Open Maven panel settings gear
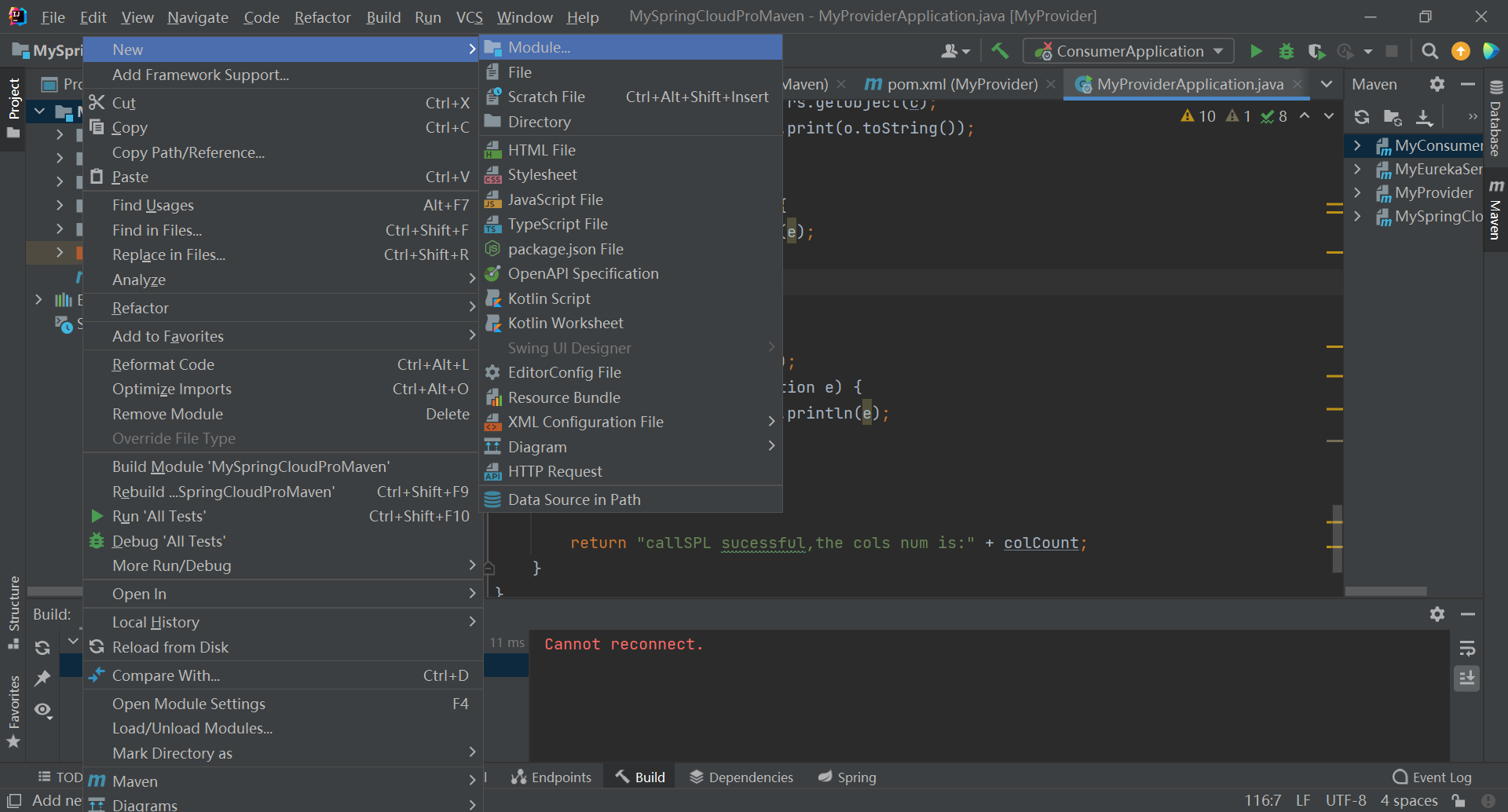 point(1437,84)
